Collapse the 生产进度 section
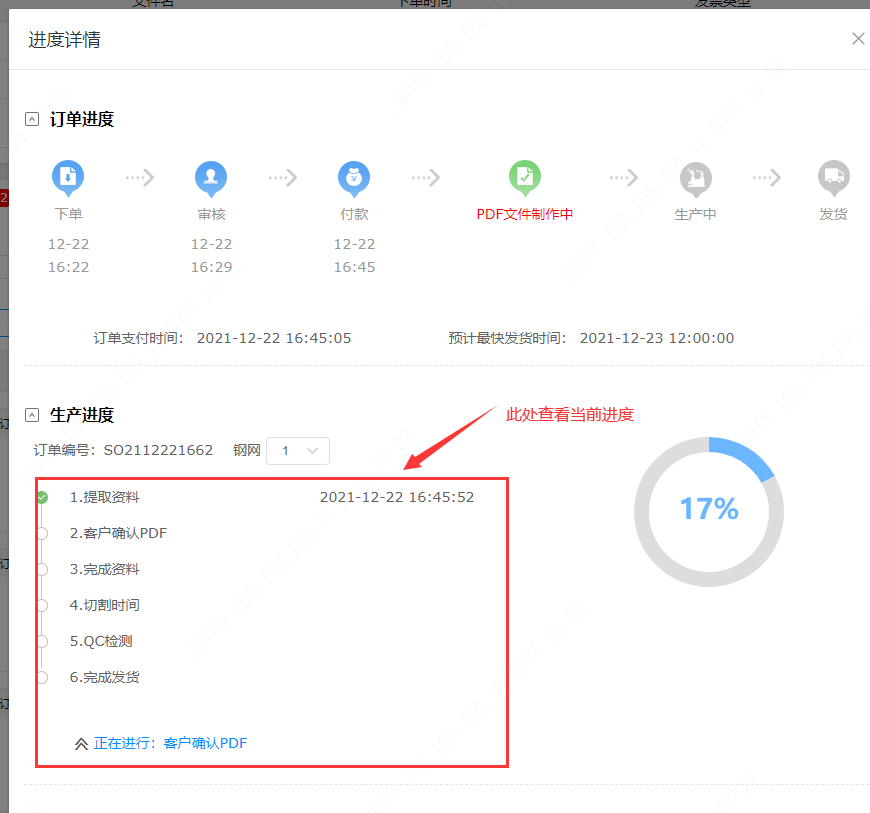 pos(32,414)
